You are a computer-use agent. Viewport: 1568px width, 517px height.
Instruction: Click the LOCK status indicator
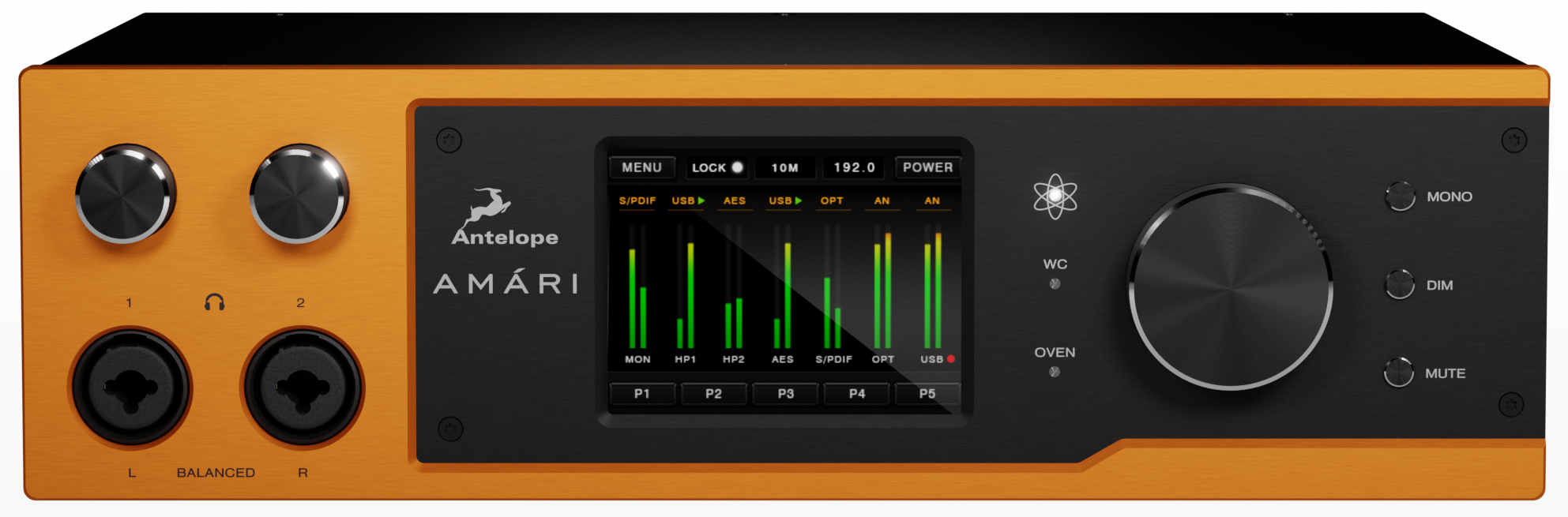click(x=717, y=167)
